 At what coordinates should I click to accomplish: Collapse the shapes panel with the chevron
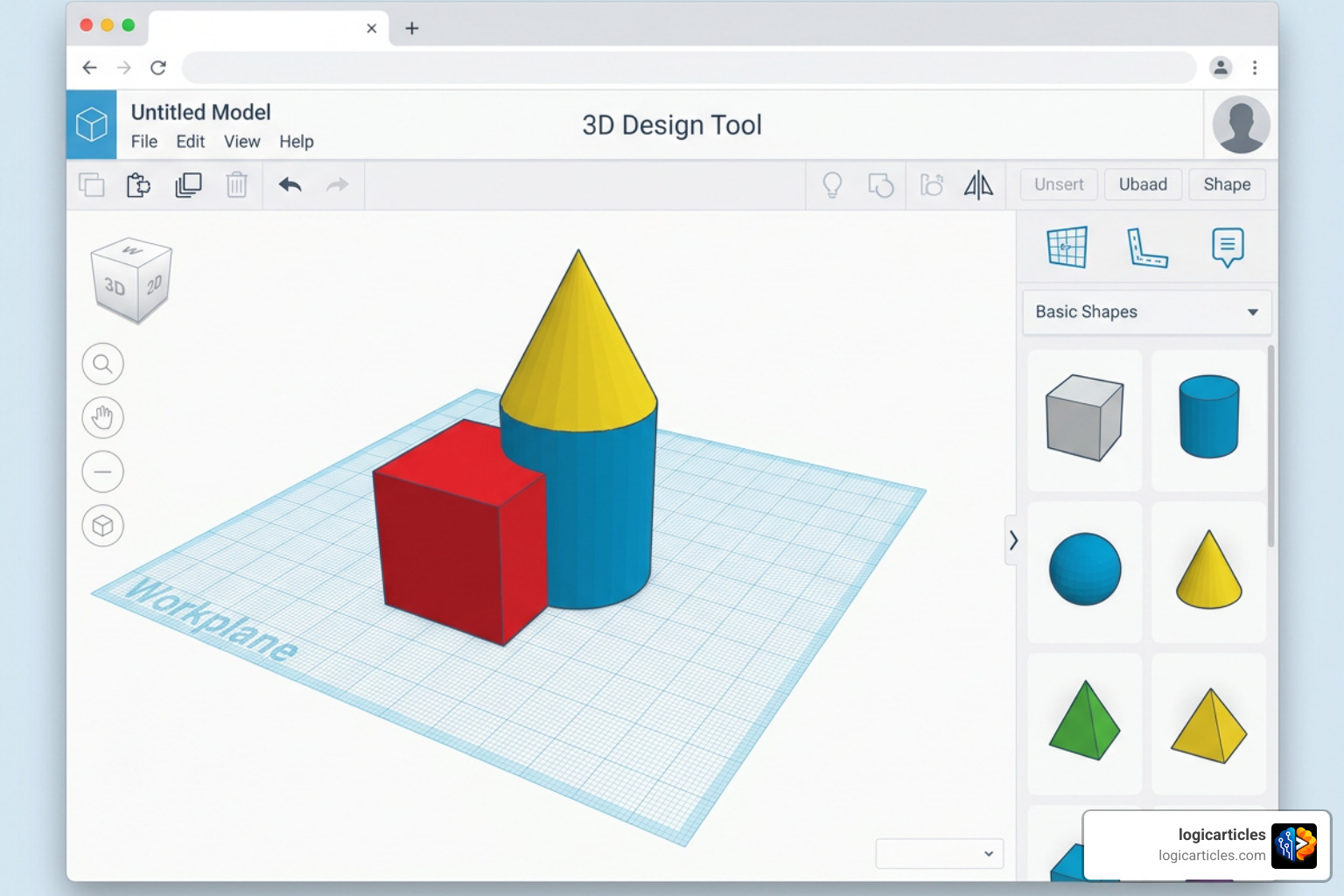click(1012, 540)
